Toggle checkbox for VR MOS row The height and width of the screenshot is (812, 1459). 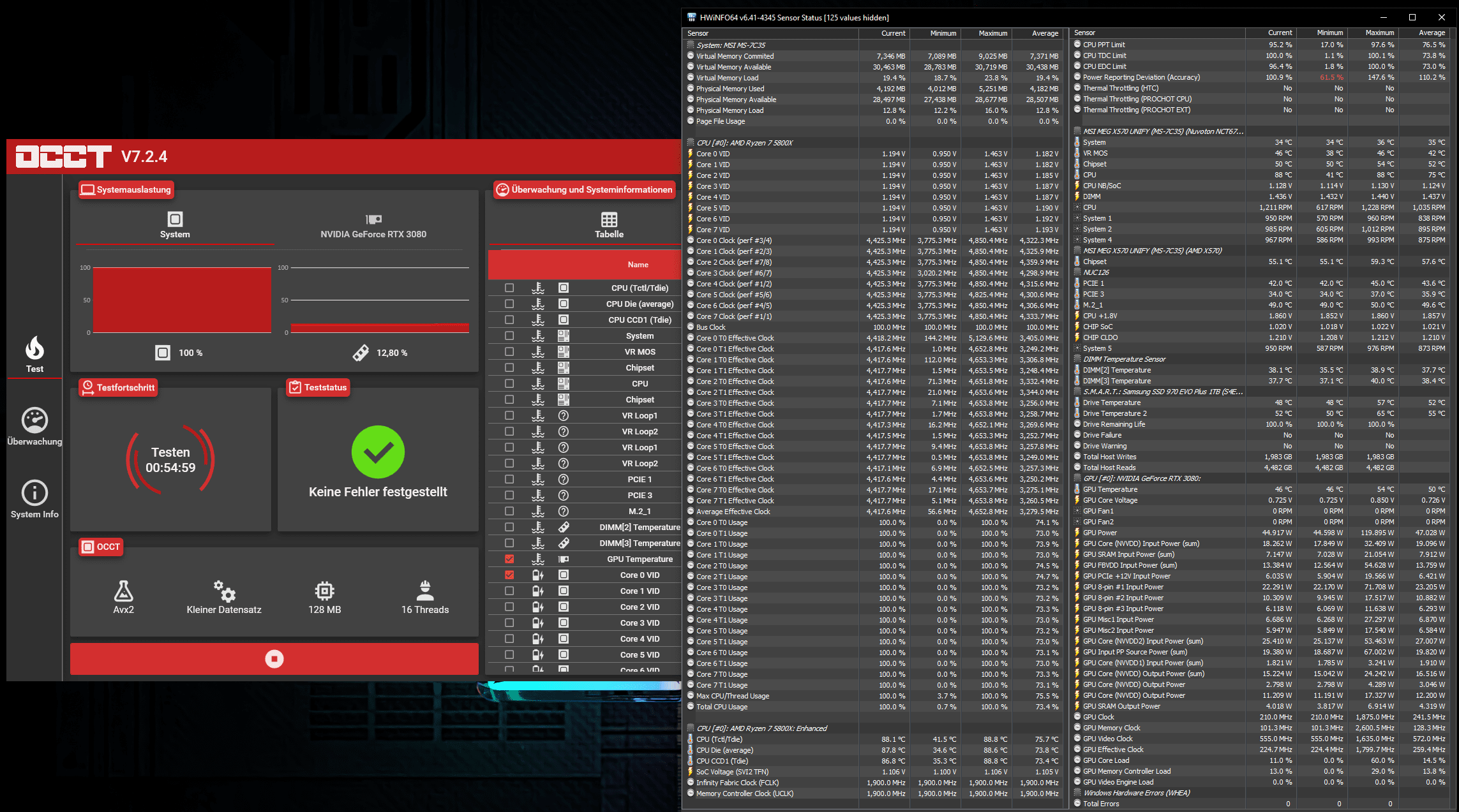click(509, 351)
